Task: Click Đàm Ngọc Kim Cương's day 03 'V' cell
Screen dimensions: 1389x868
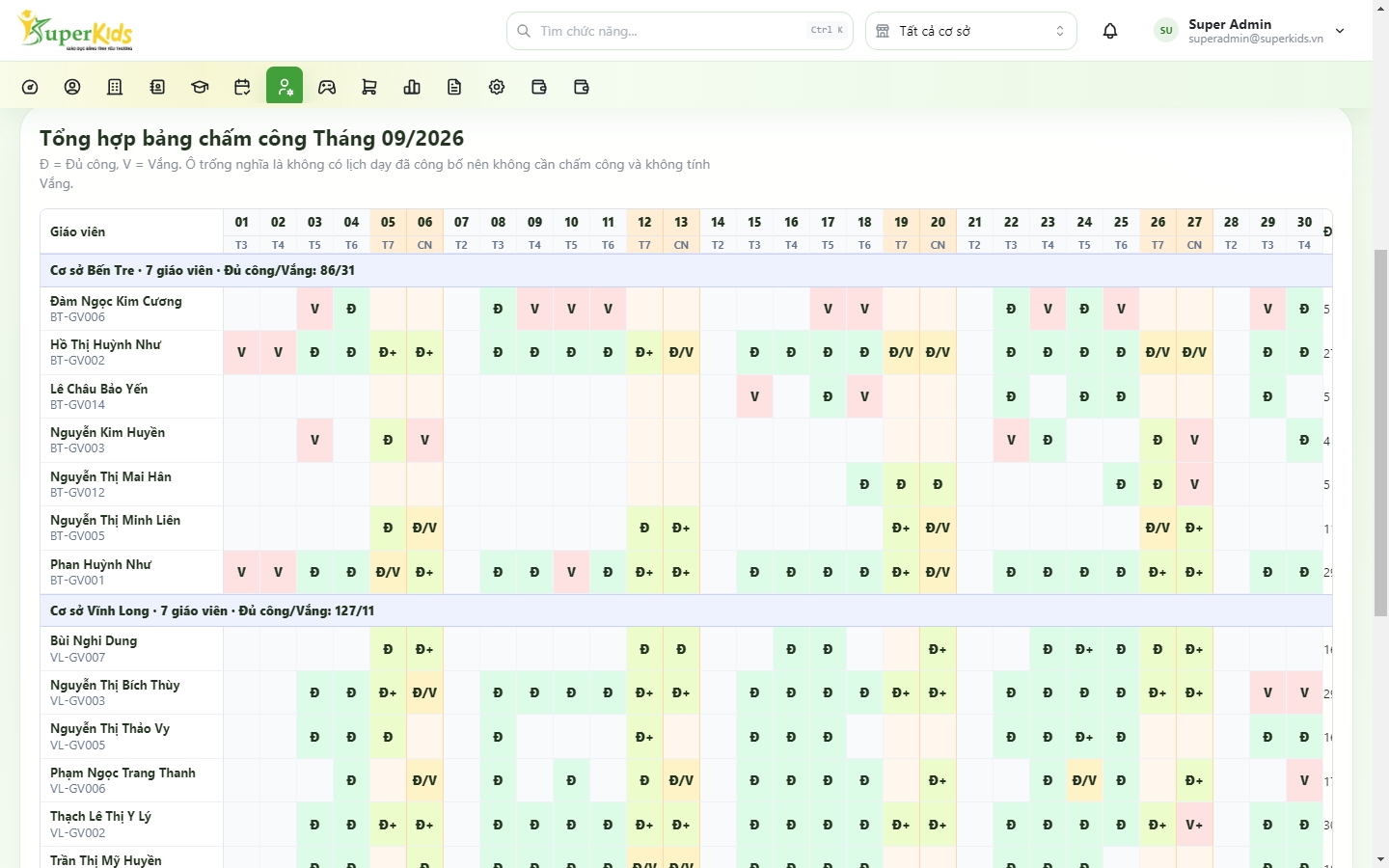Action: (x=314, y=310)
